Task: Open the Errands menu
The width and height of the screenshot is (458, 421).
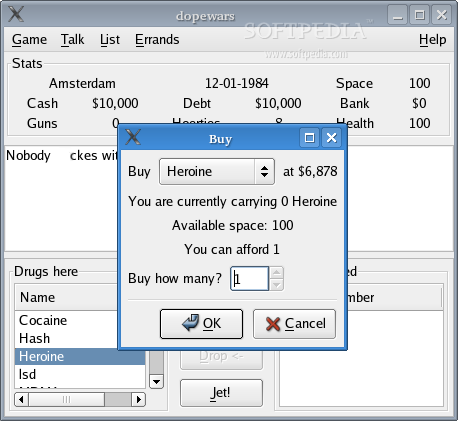Action: tap(157, 40)
